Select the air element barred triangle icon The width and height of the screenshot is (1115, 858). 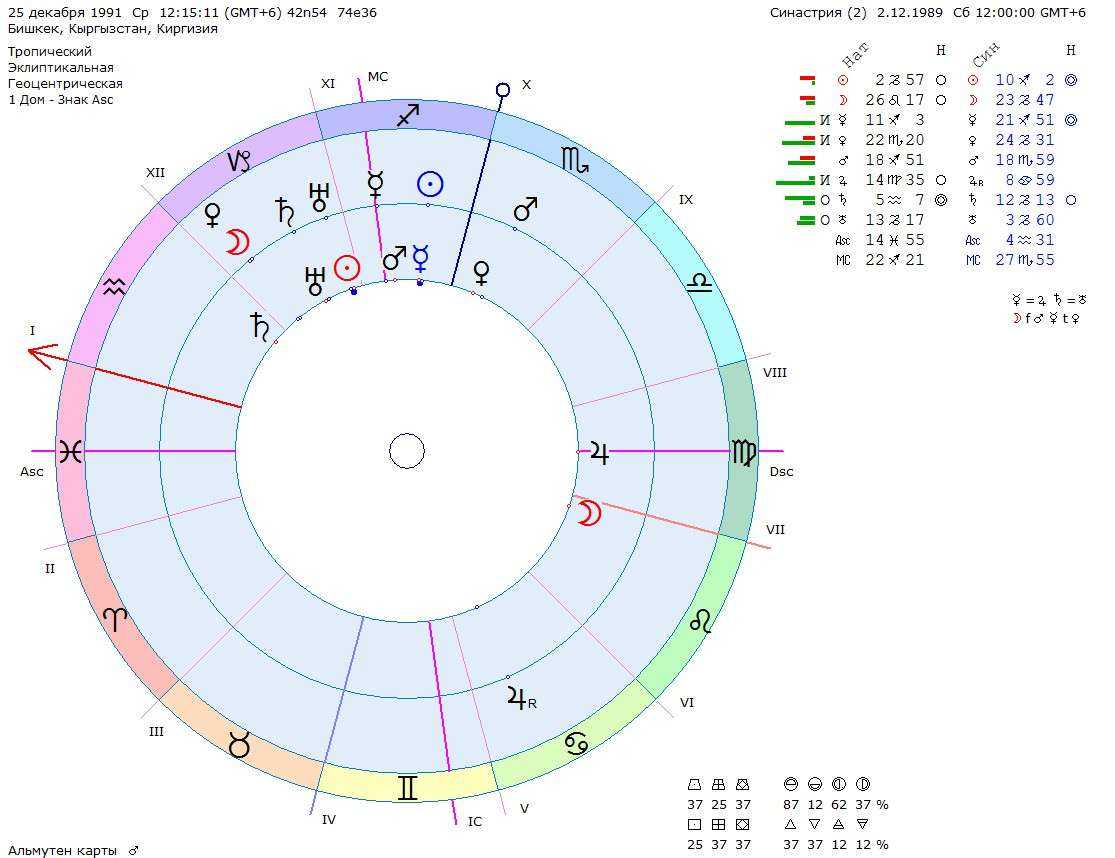(x=838, y=825)
